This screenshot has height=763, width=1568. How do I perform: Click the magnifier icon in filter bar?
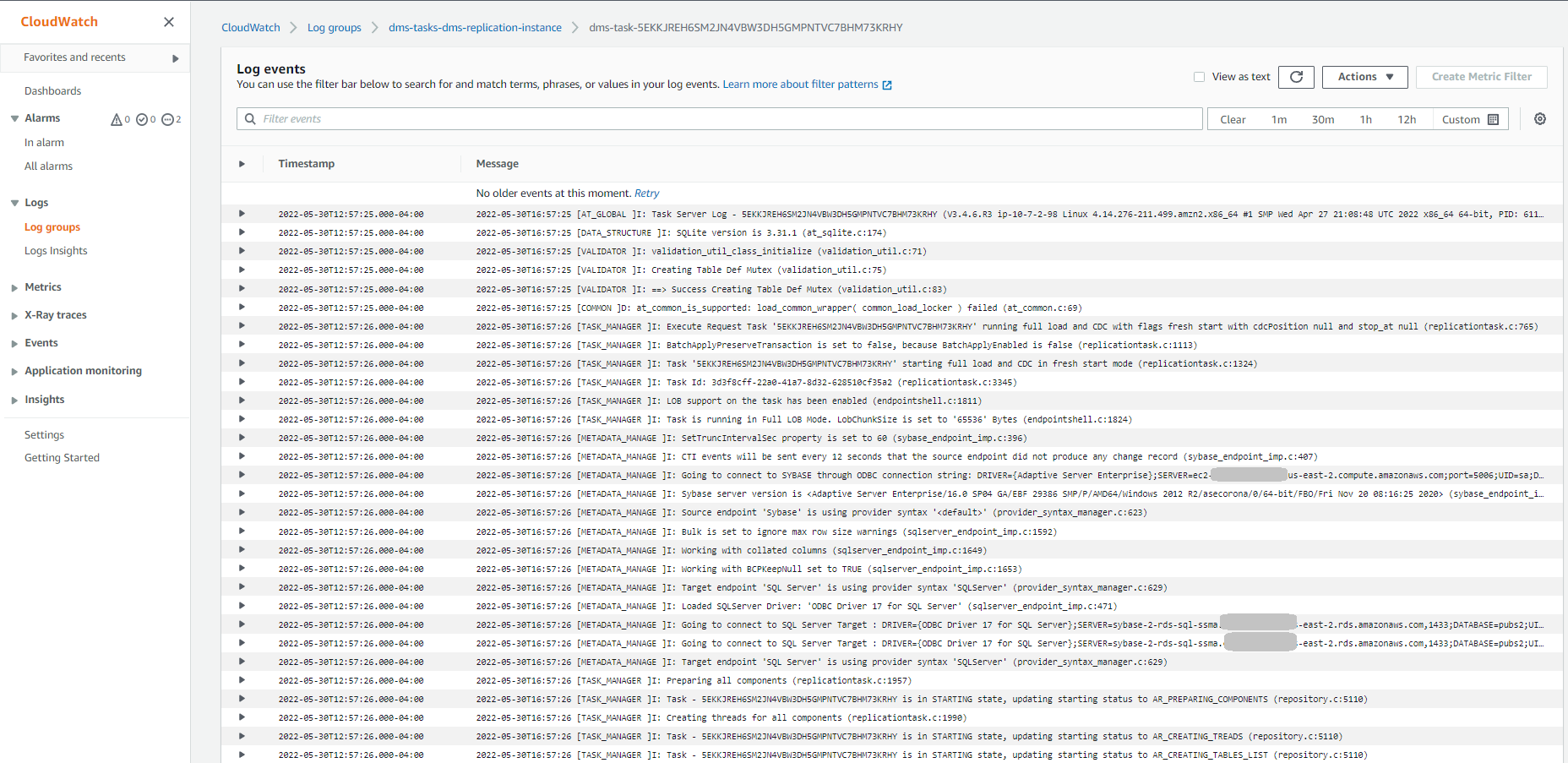coord(250,119)
